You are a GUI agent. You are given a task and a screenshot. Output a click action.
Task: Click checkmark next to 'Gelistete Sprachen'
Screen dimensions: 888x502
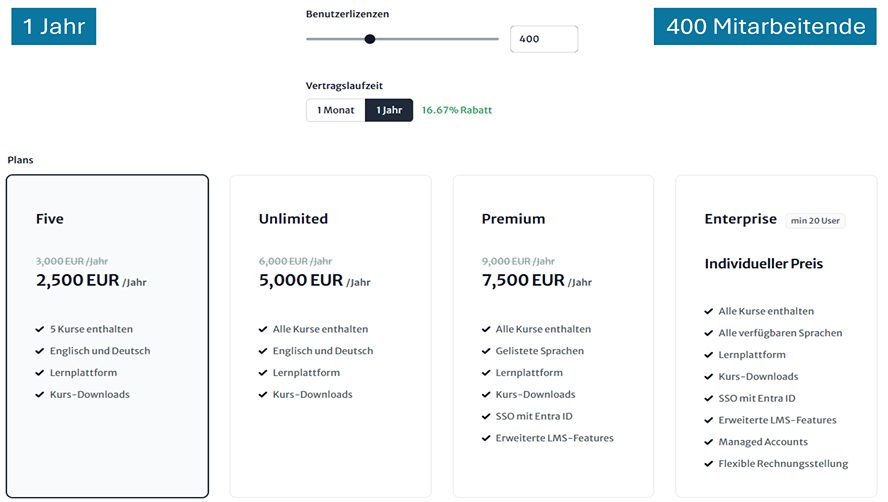tap(485, 351)
